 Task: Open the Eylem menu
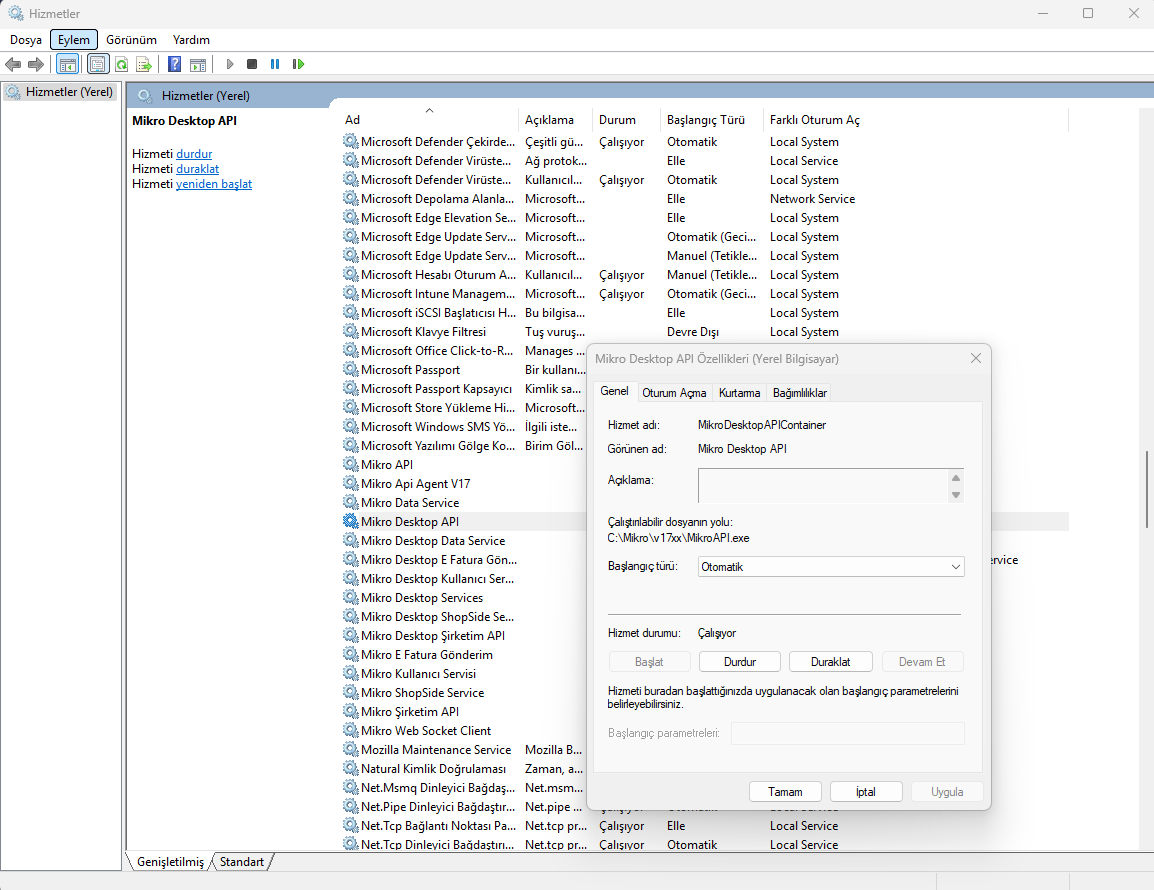74,40
